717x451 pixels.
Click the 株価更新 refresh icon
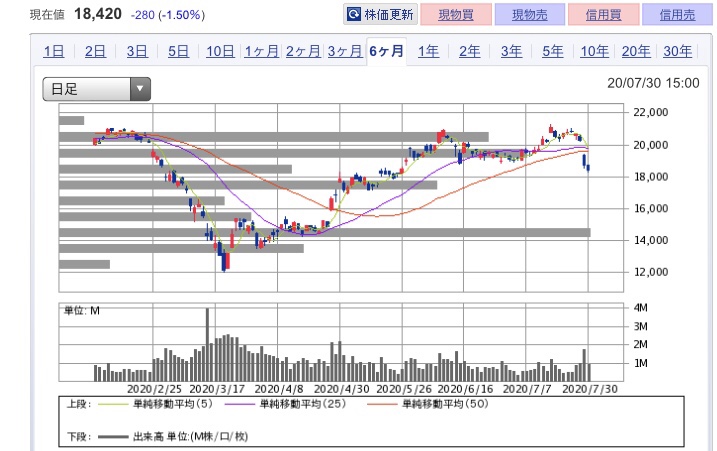354,14
